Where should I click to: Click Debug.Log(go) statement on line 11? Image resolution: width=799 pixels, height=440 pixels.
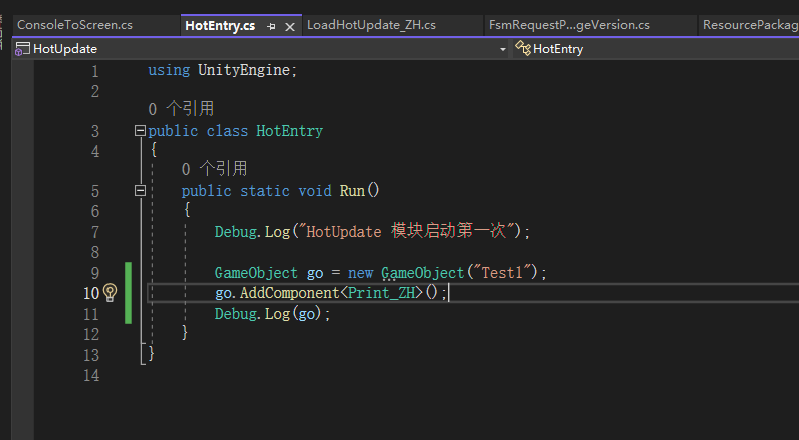tap(272, 314)
